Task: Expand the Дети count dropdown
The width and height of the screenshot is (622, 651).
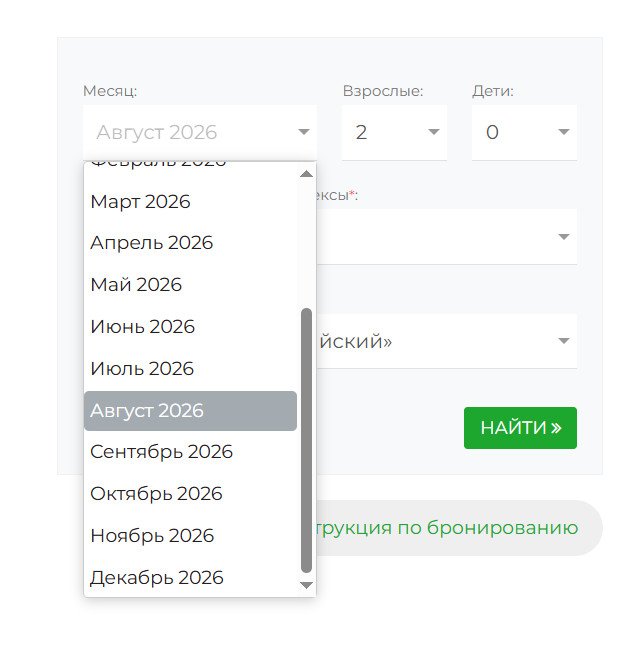Action: pyautogui.click(x=564, y=132)
